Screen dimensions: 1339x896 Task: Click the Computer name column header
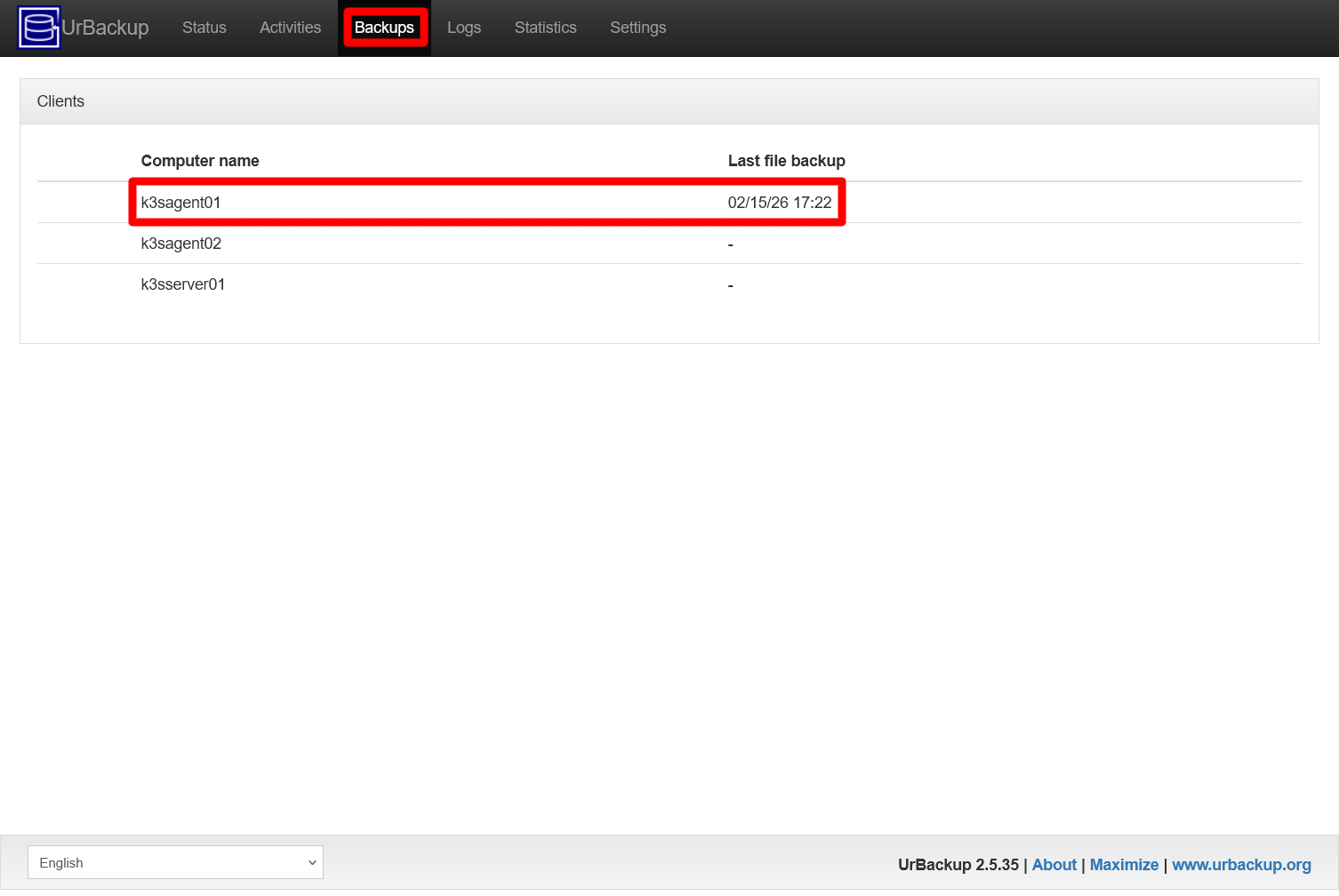pos(200,161)
